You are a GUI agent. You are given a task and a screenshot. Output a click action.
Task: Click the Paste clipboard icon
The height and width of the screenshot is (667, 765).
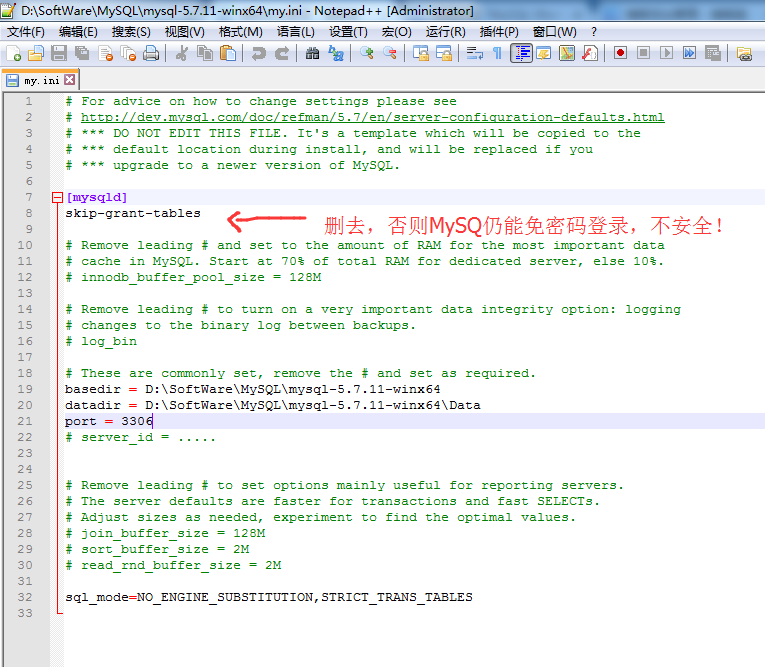pos(228,53)
